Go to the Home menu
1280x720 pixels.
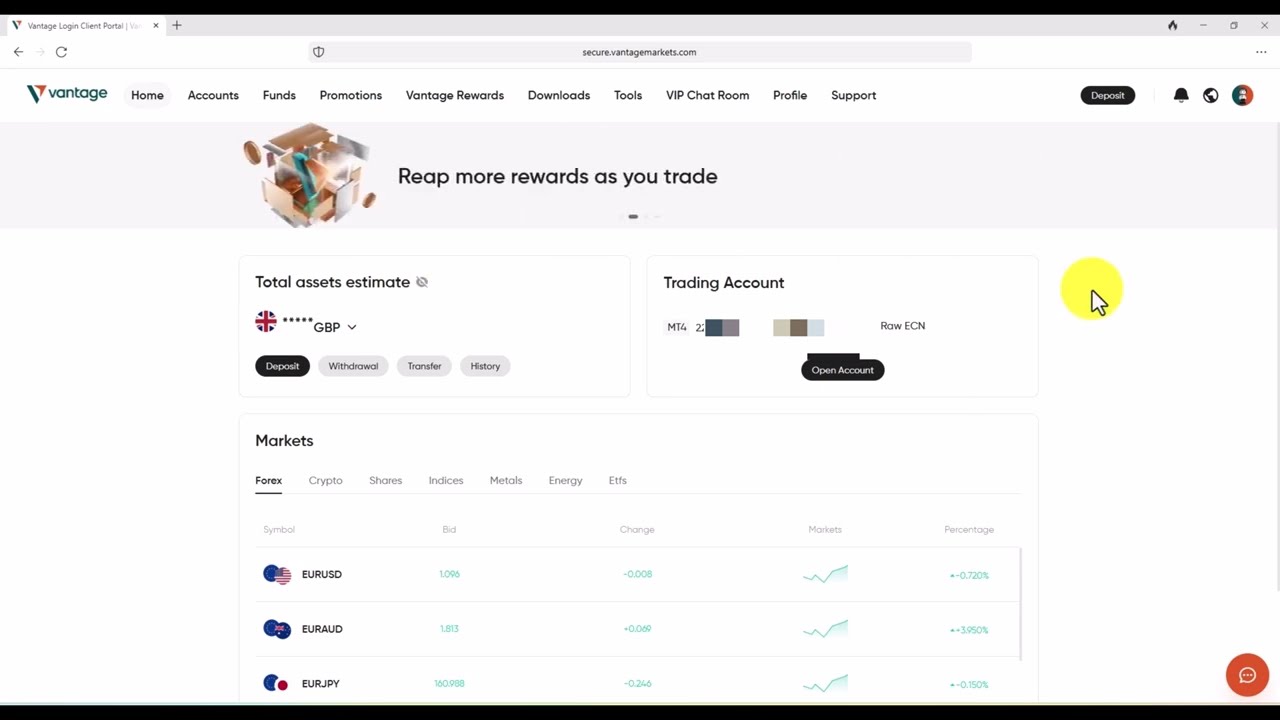click(147, 95)
